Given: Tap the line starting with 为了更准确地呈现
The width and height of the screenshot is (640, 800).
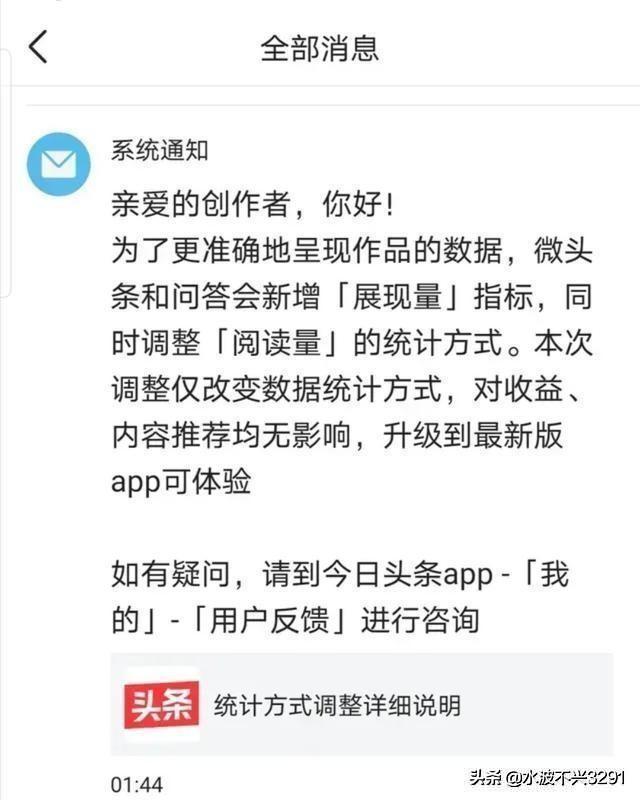Looking at the screenshot, I should click(352, 251).
